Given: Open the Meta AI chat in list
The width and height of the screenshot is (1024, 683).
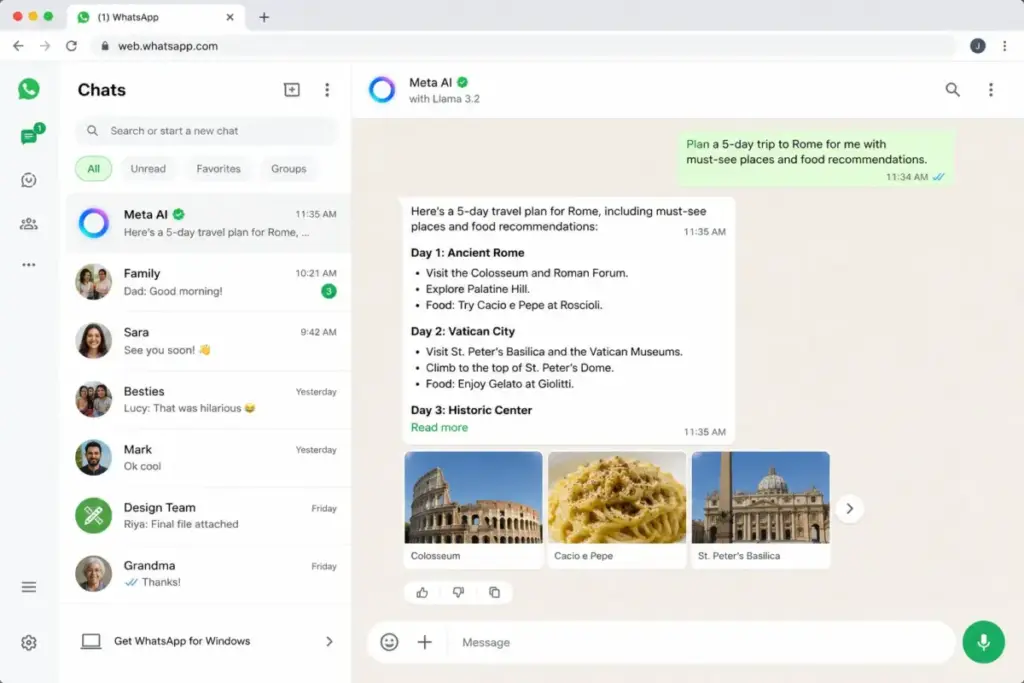Looking at the screenshot, I should pyautogui.click(x=208, y=223).
